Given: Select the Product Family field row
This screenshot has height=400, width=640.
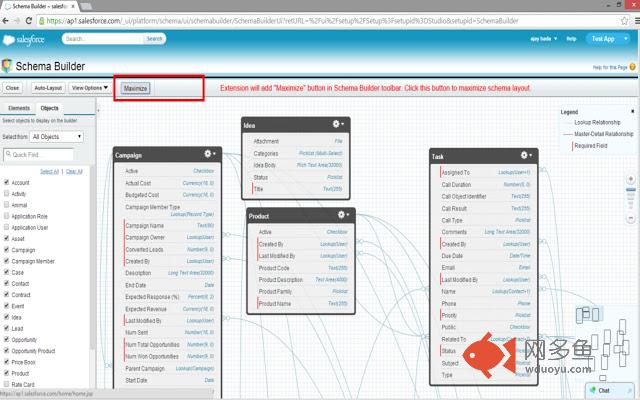Looking at the screenshot, I should point(303,291).
